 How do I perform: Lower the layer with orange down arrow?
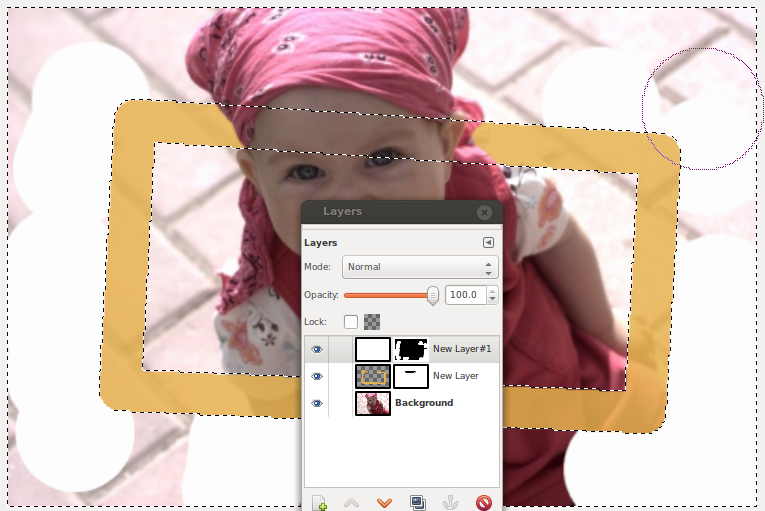tap(384, 502)
